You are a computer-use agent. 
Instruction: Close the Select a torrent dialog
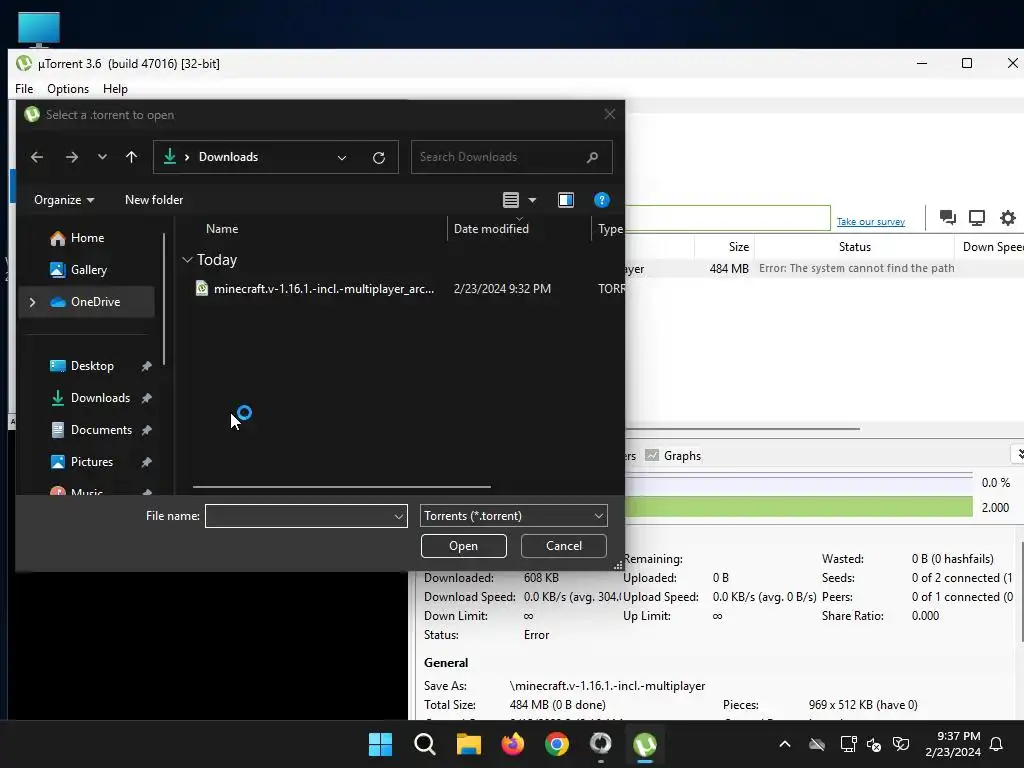click(610, 114)
